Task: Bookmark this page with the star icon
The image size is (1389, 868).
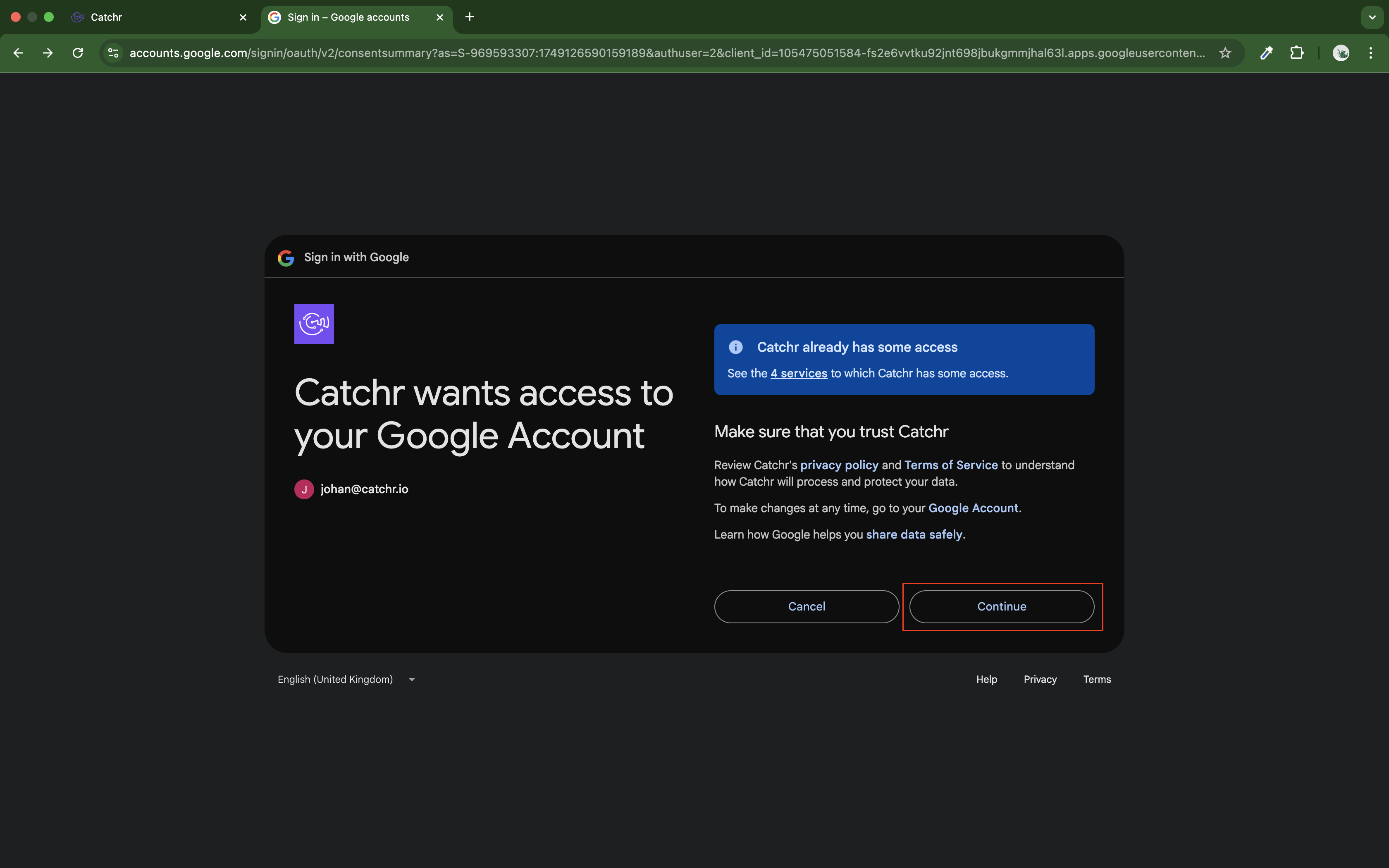Action: pyautogui.click(x=1225, y=53)
